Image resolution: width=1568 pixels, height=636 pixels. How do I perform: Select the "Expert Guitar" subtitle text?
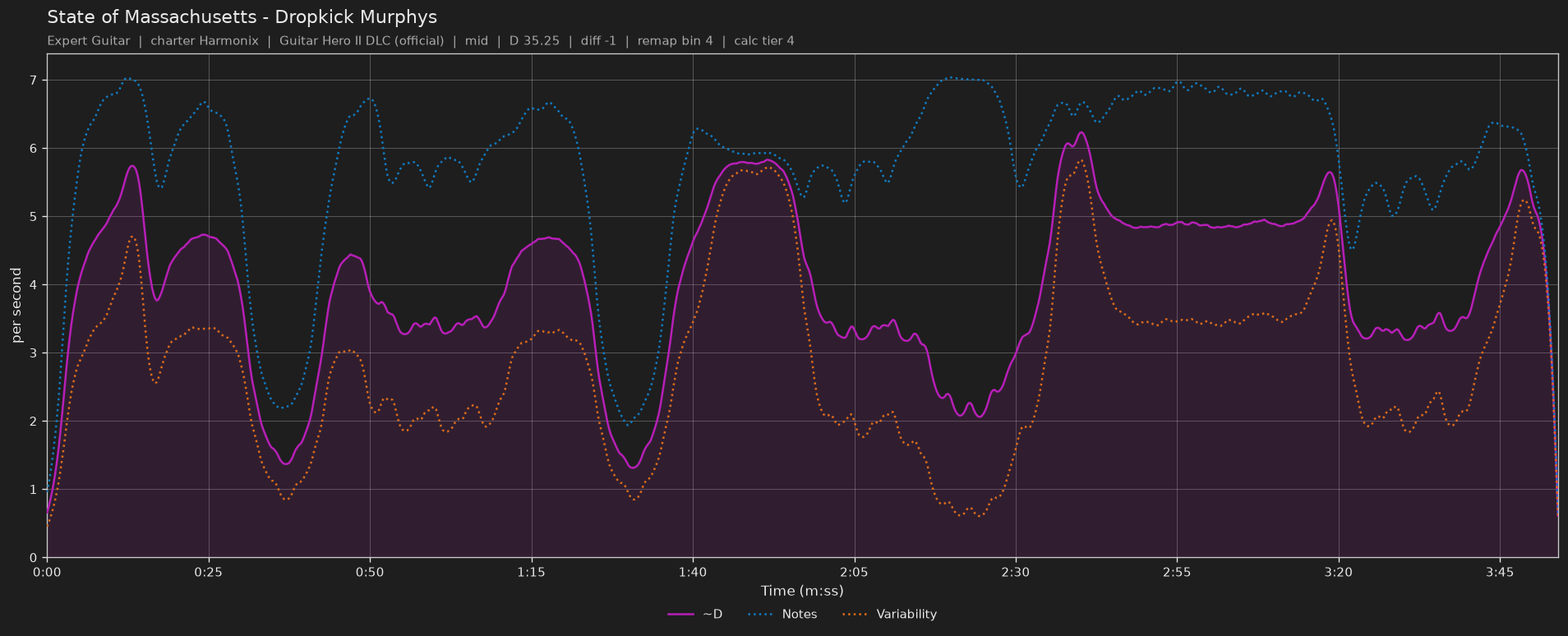coord(89,41)
